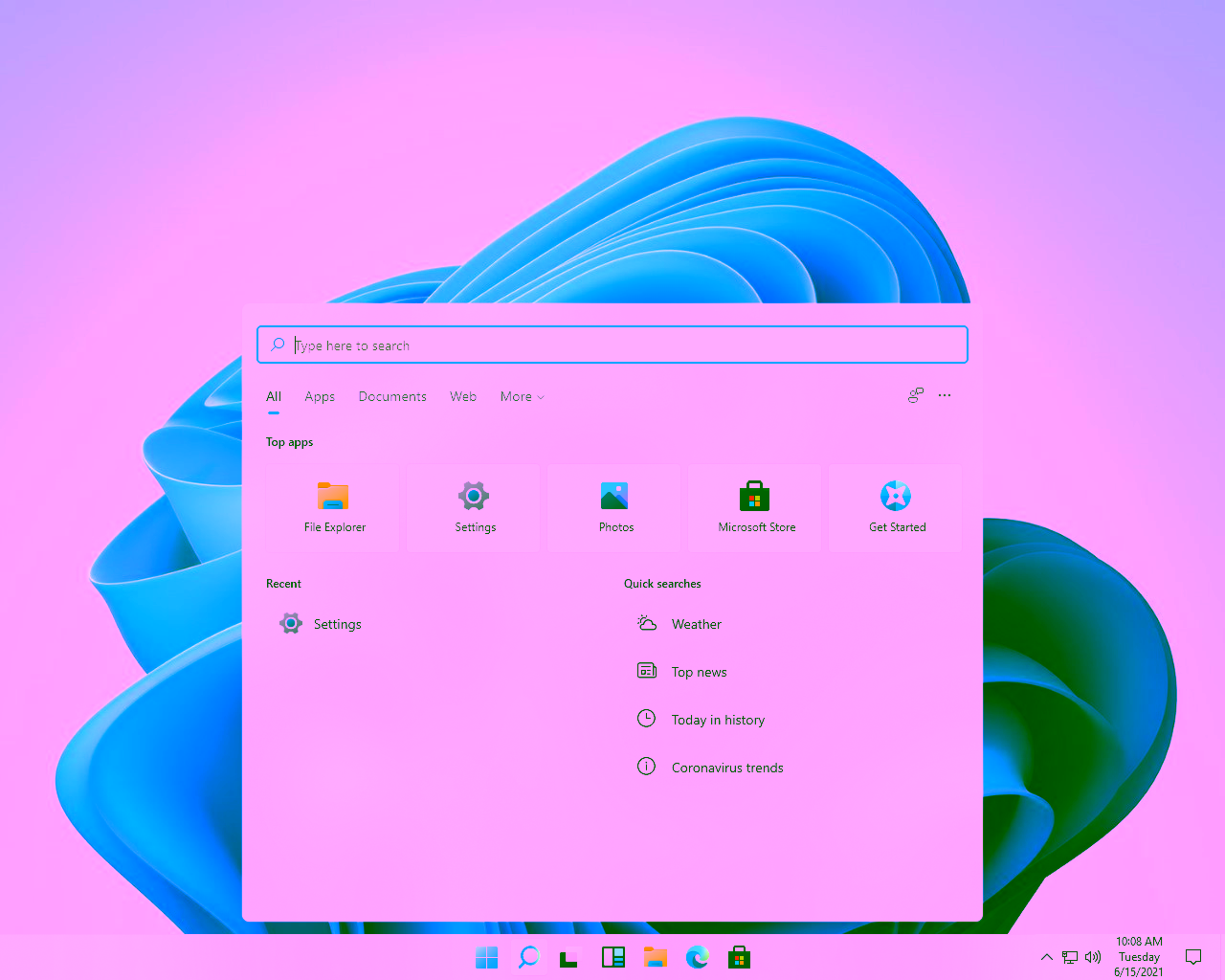Viewport: 1225px width, 980px height.
Task: Launch the Get Started app
Action: click(x=896, y=507)
